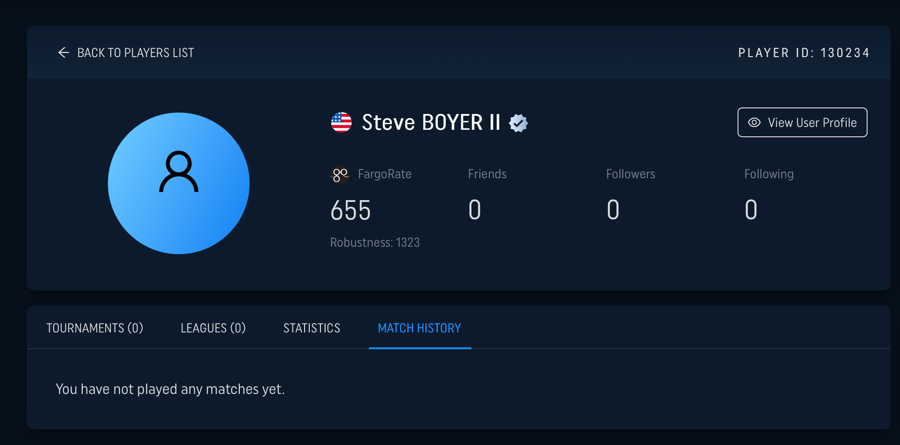Viewport: 900px width, 445px height.
Task: Open the Leagues (0) tab
Action: click(x=213, y=328)
